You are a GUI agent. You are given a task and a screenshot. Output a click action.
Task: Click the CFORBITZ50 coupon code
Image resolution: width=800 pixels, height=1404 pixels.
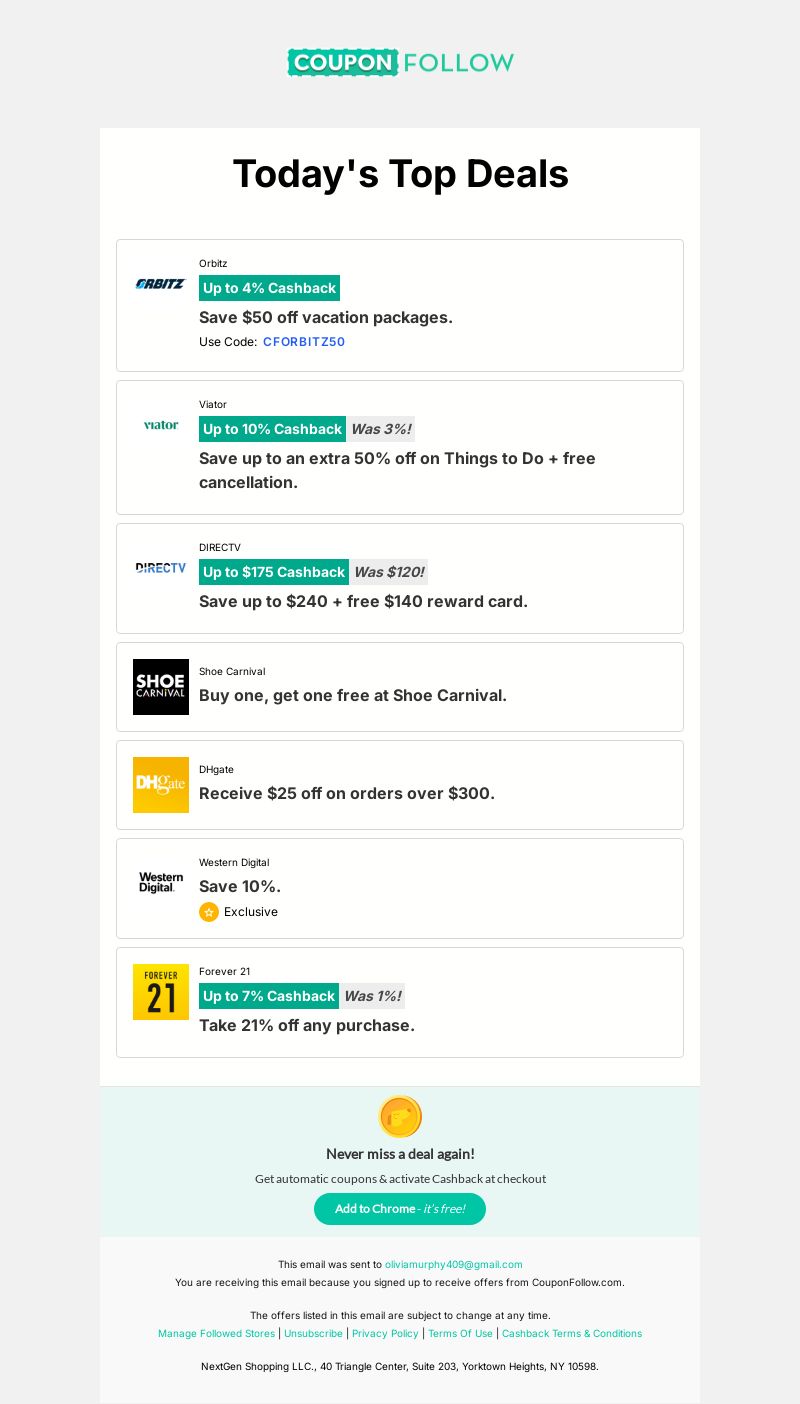pos(304,342)
